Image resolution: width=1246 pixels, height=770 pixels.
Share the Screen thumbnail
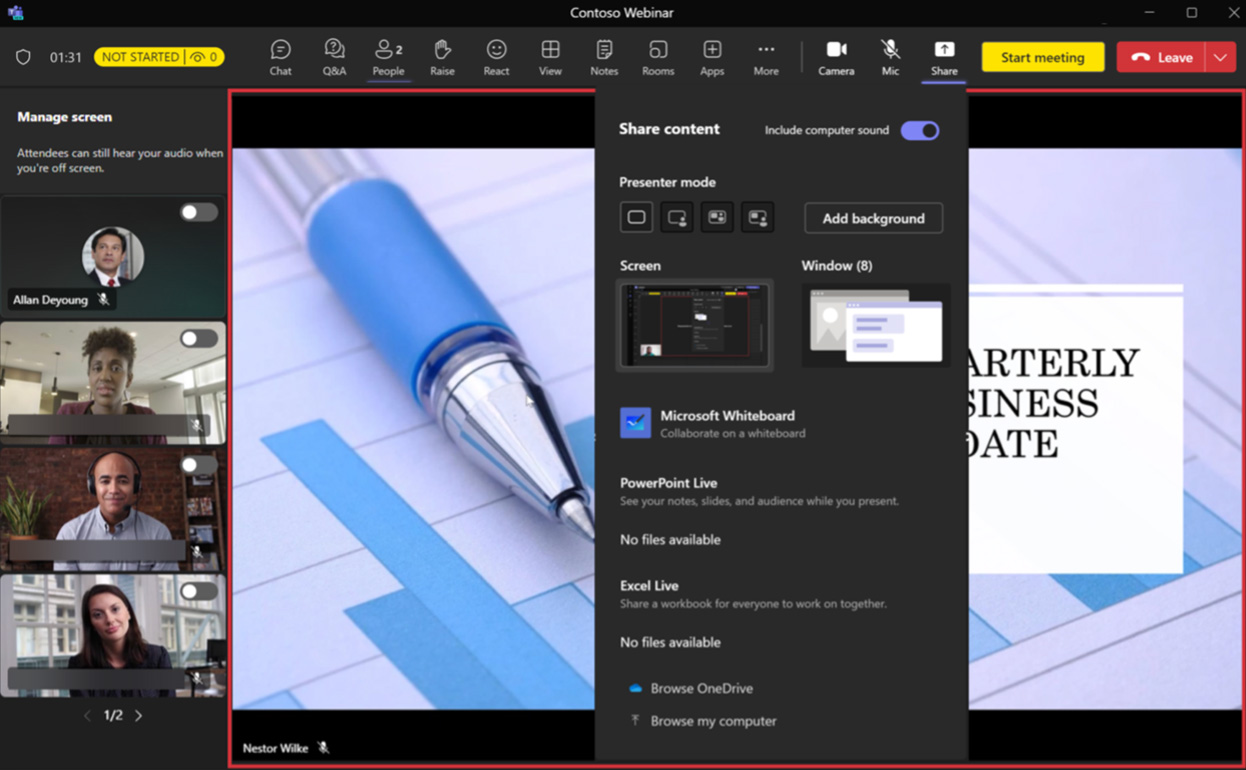[695, 325]
